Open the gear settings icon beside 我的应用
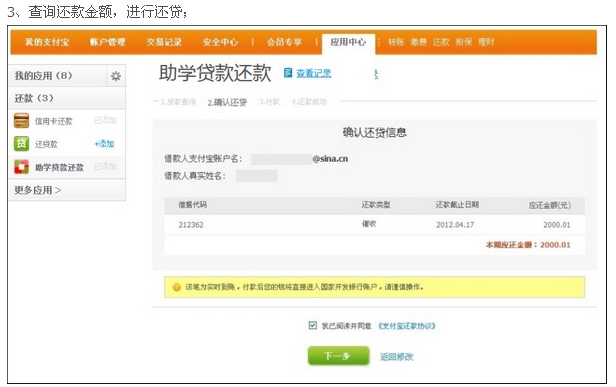616x387 pixels. click(116, 75)
